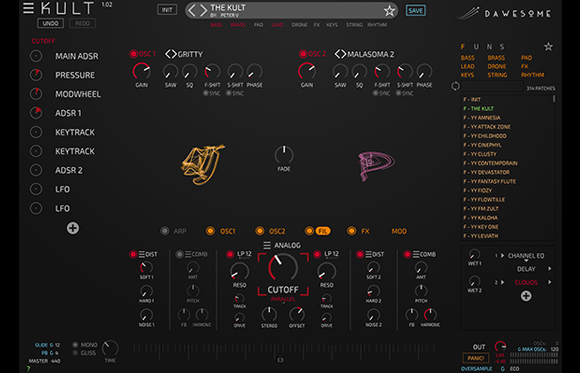Click the PANIC! button
The width and height of the screenshot is (580, 373).
475,358
